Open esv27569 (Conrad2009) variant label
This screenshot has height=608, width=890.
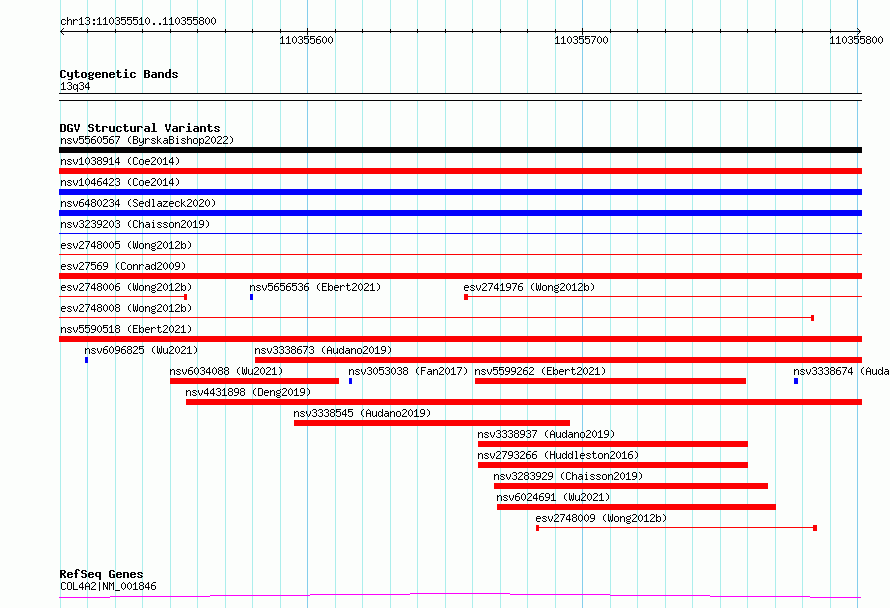click(x=123, y=266)
